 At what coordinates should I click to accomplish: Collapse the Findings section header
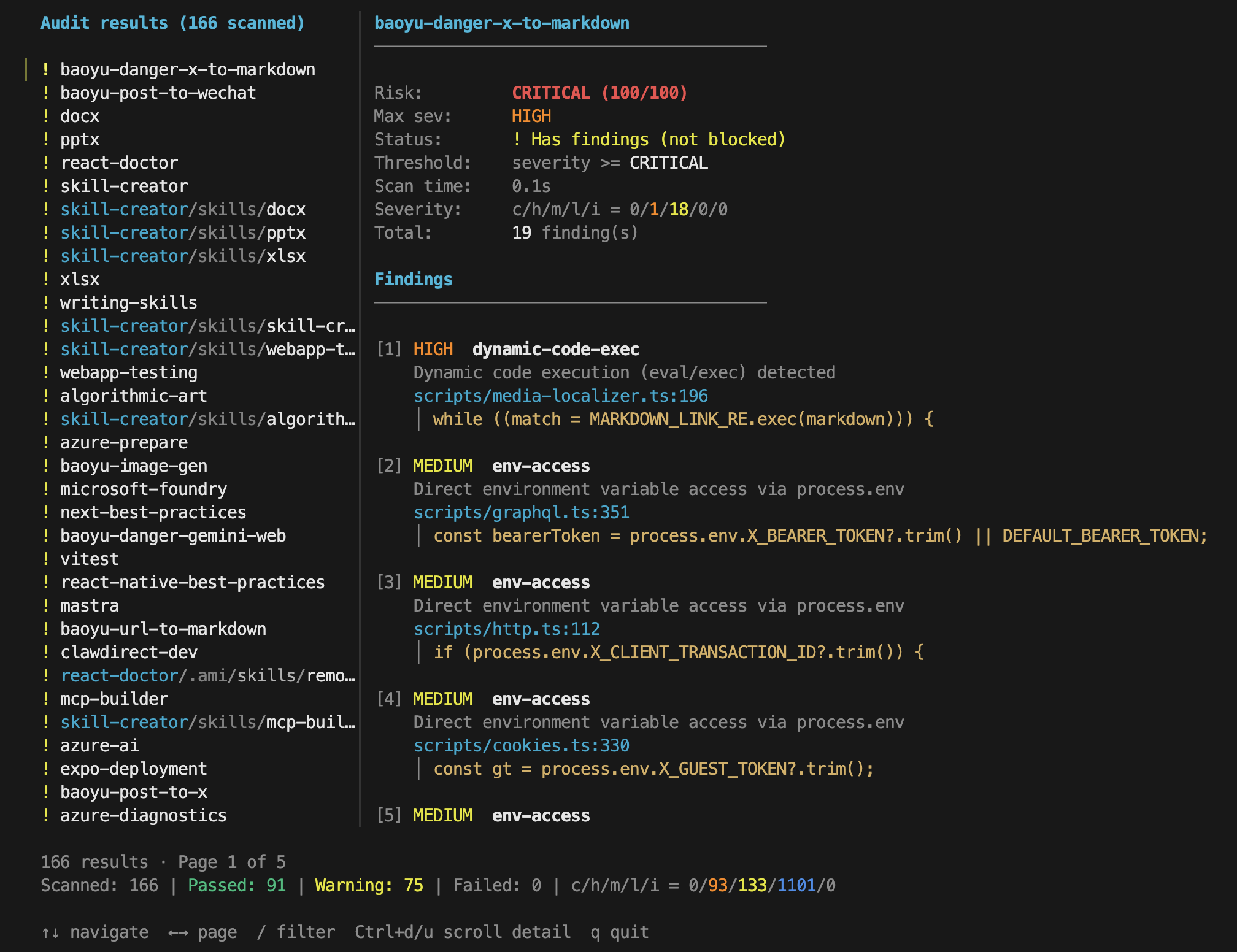pos(413,279)
